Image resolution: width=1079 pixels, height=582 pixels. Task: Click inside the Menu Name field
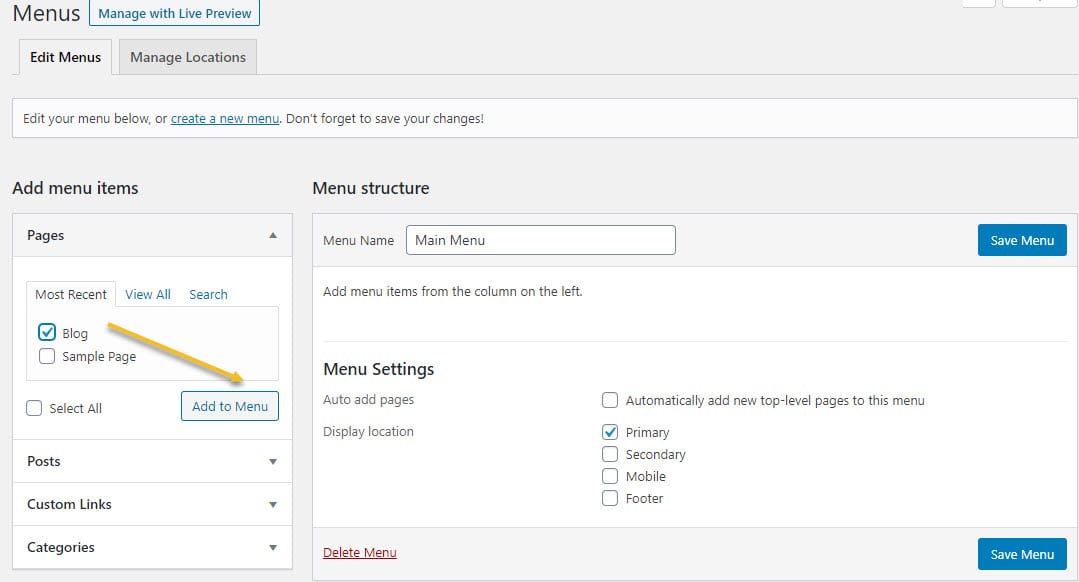(x=540, y=240)
